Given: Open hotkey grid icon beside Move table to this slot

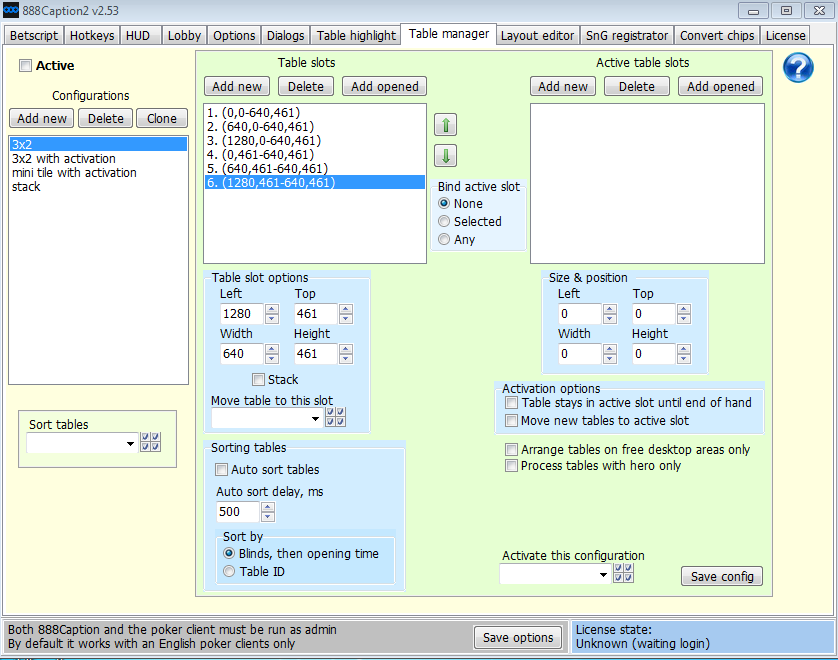Looking at the screenshot, I should pos(336,417).
